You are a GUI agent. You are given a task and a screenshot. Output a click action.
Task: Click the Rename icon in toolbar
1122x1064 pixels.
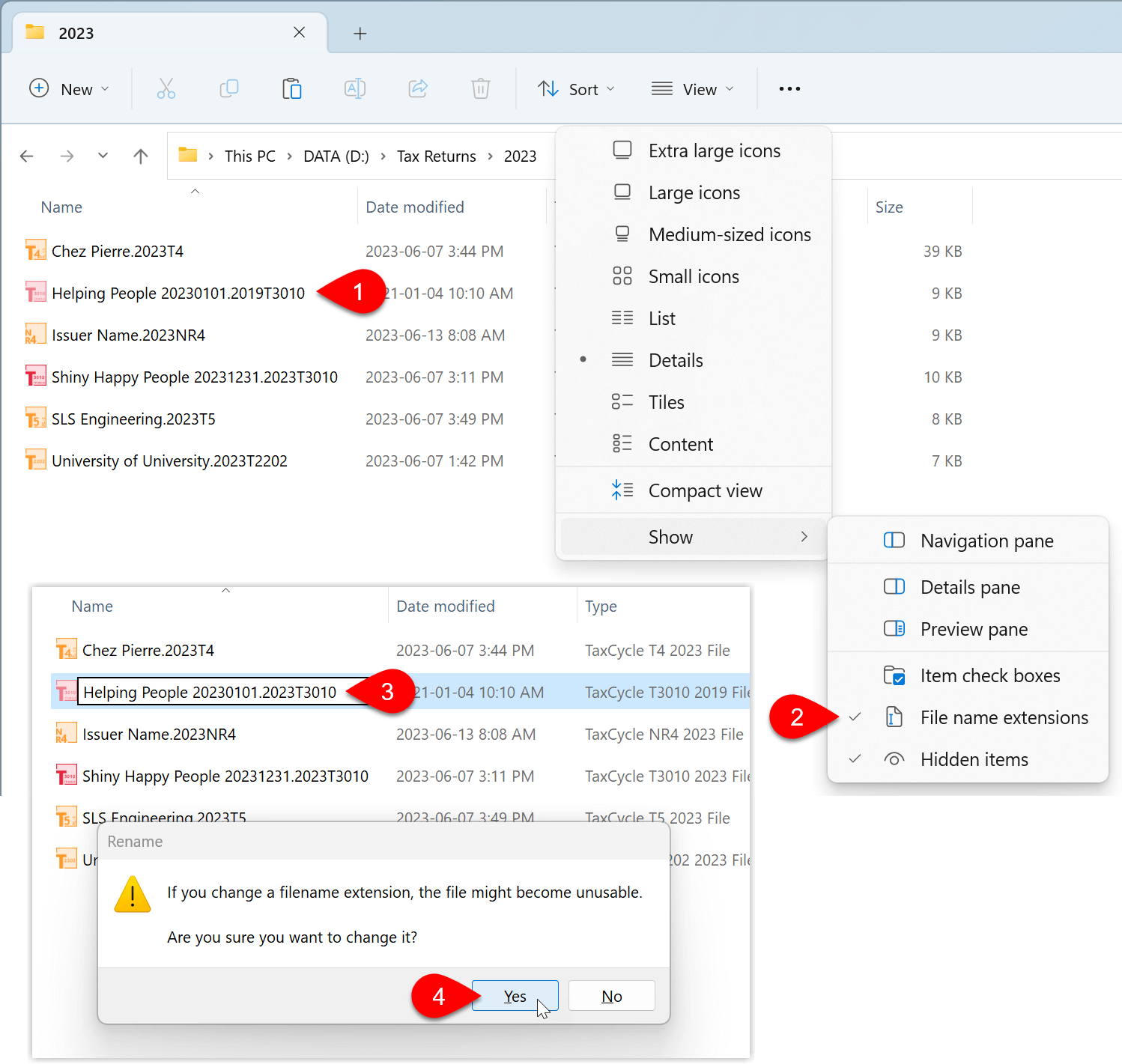(355, 89)
